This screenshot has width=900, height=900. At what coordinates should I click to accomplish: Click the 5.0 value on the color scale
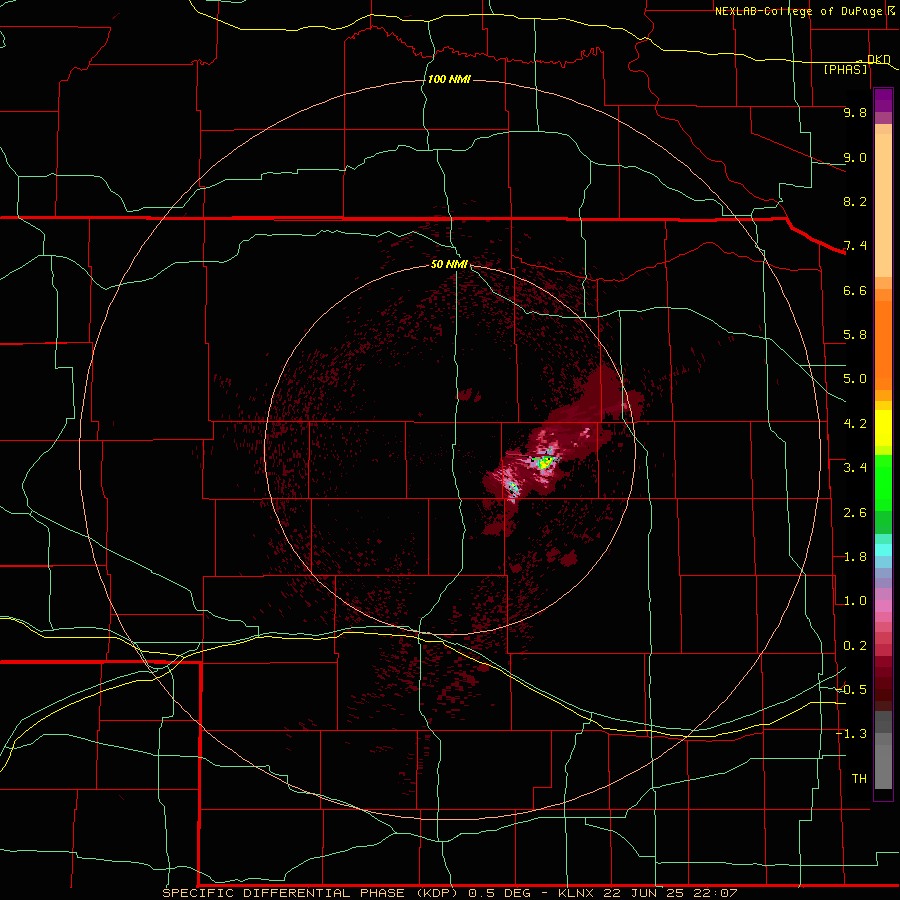(855, 379)
